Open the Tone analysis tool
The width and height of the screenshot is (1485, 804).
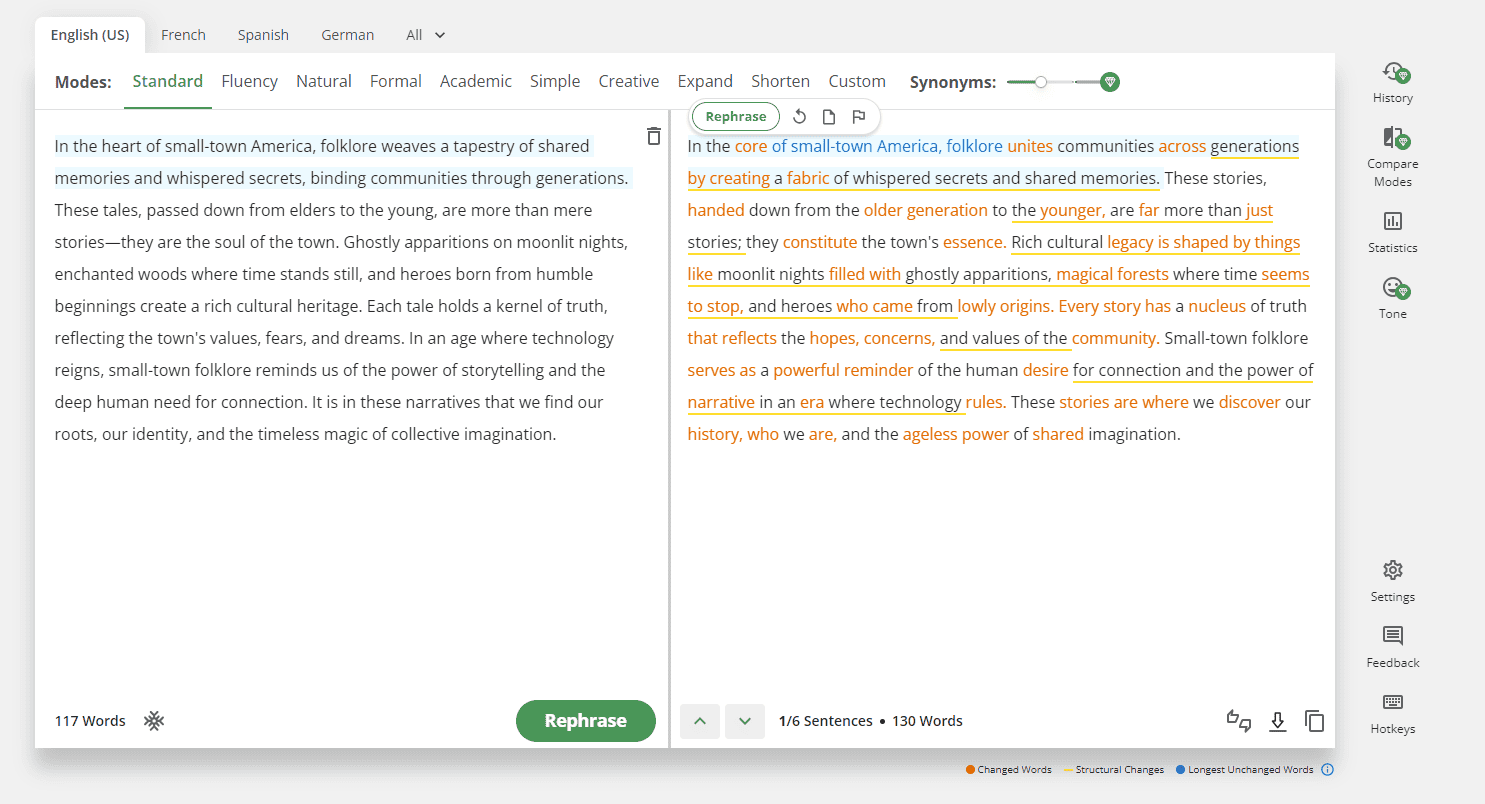(1393, 288)
